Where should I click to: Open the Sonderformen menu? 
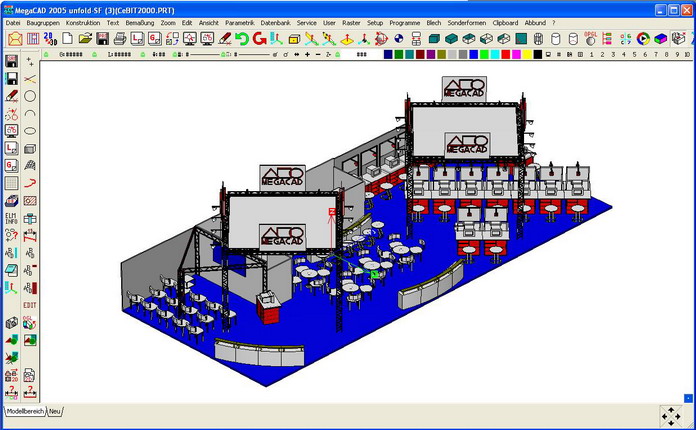click(x=467, y=23)
